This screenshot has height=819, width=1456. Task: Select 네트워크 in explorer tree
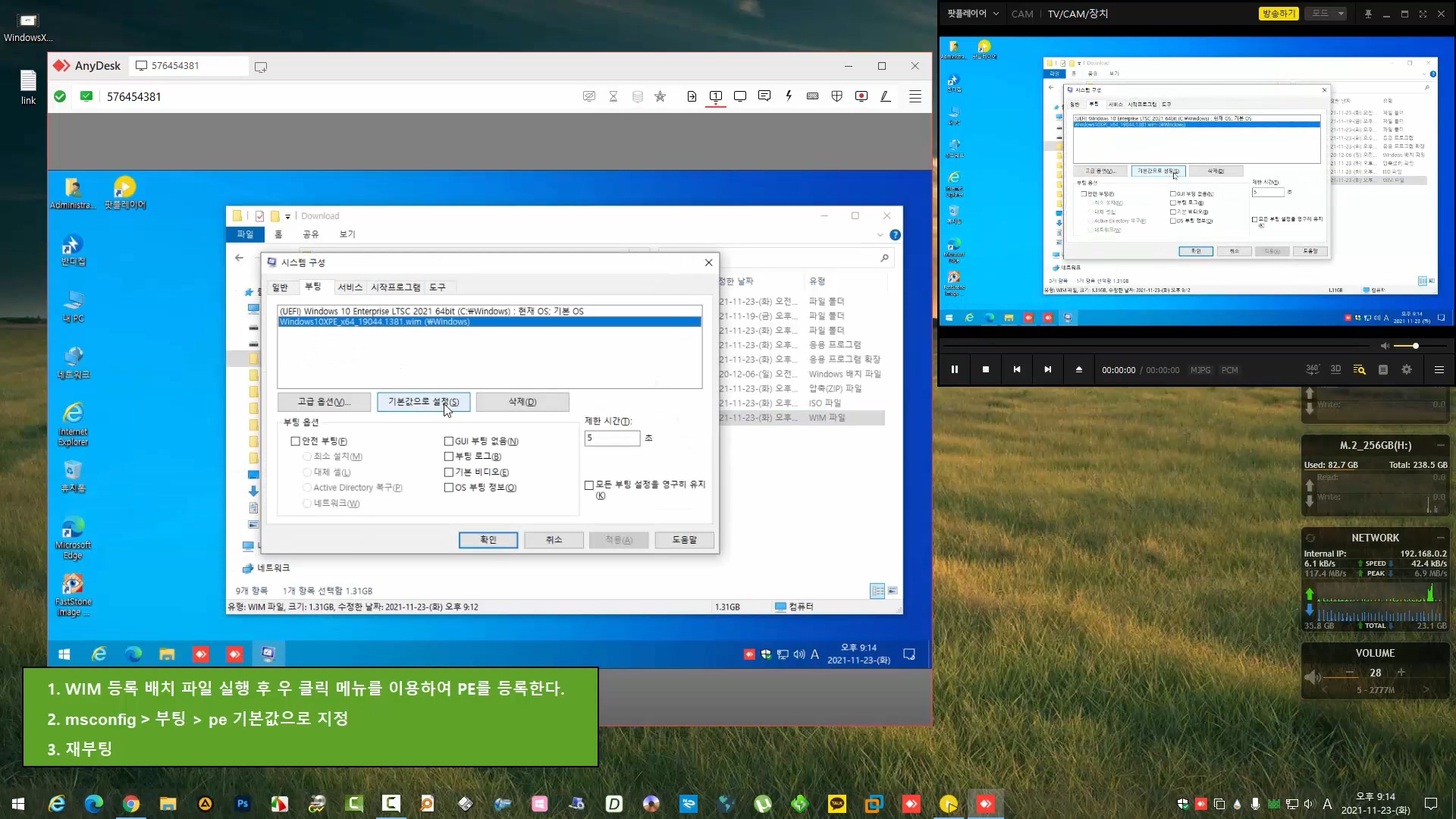265,568
